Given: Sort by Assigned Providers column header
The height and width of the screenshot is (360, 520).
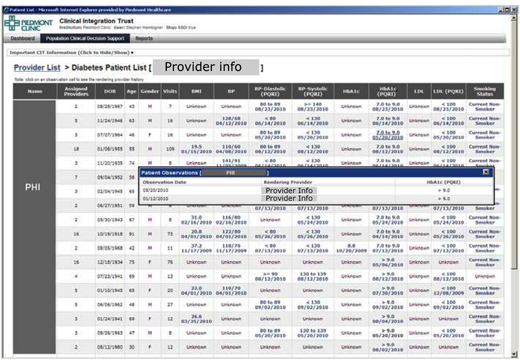Looking at the screenshot, I should (x=76, y=91).
